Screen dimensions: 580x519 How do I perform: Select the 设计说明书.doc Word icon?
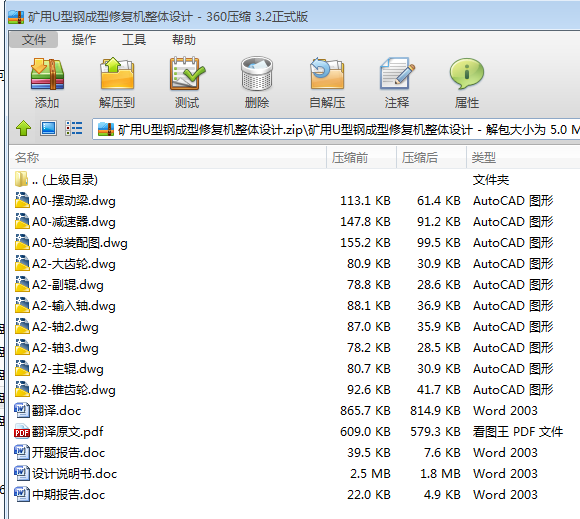coord(22,473)
